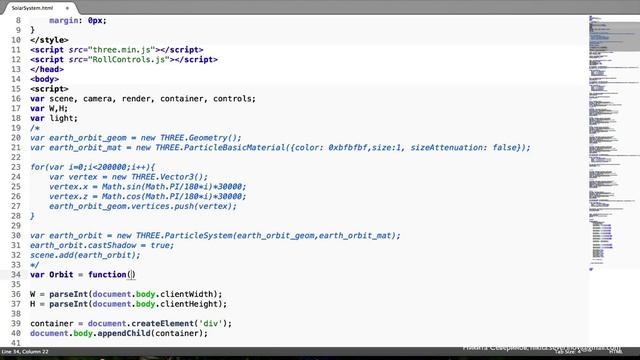
Task: Click the 'var light;' declaration
Action: [x=54, y=118]
